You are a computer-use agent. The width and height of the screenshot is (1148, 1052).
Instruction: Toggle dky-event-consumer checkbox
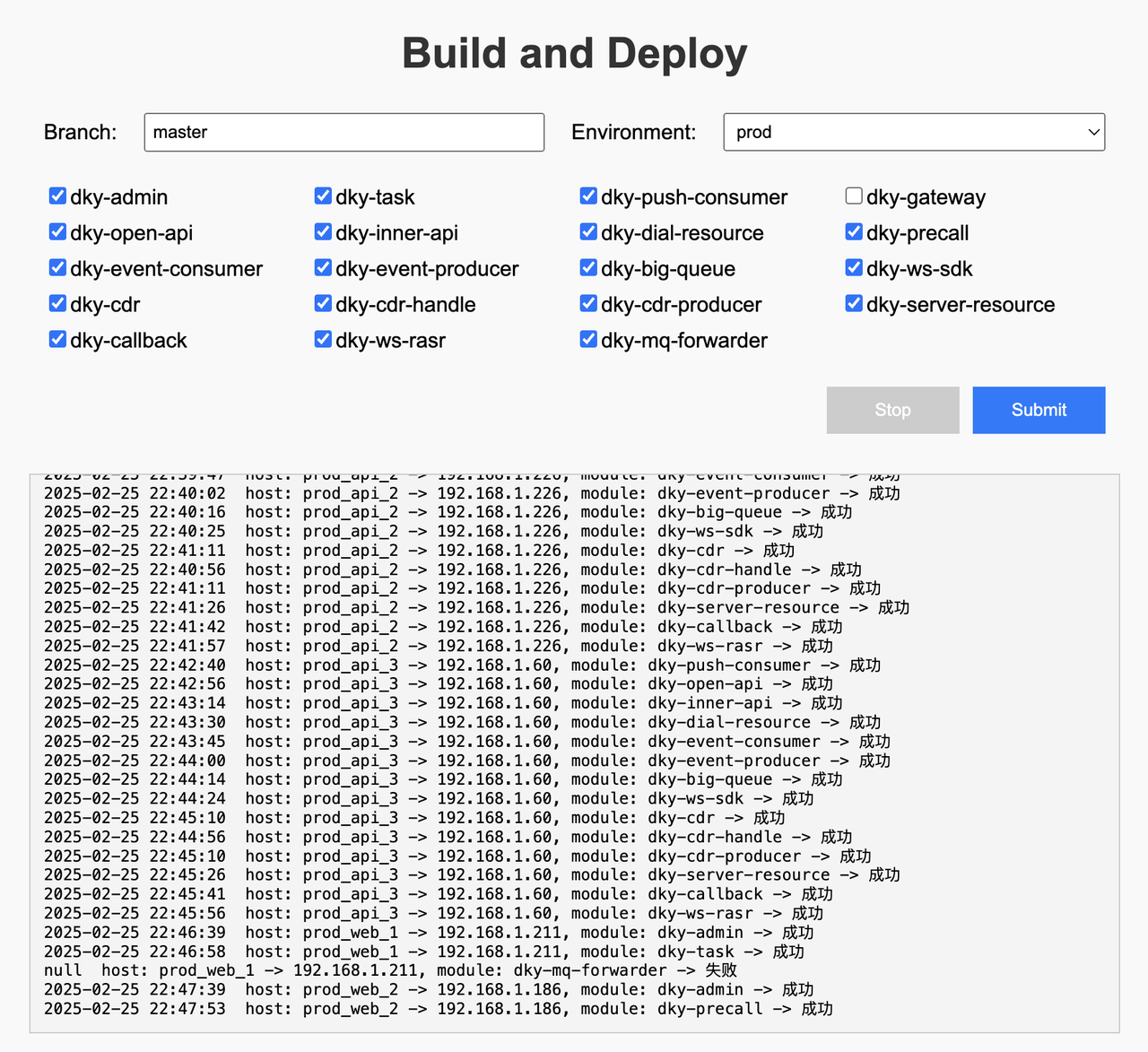click(57, 268)
